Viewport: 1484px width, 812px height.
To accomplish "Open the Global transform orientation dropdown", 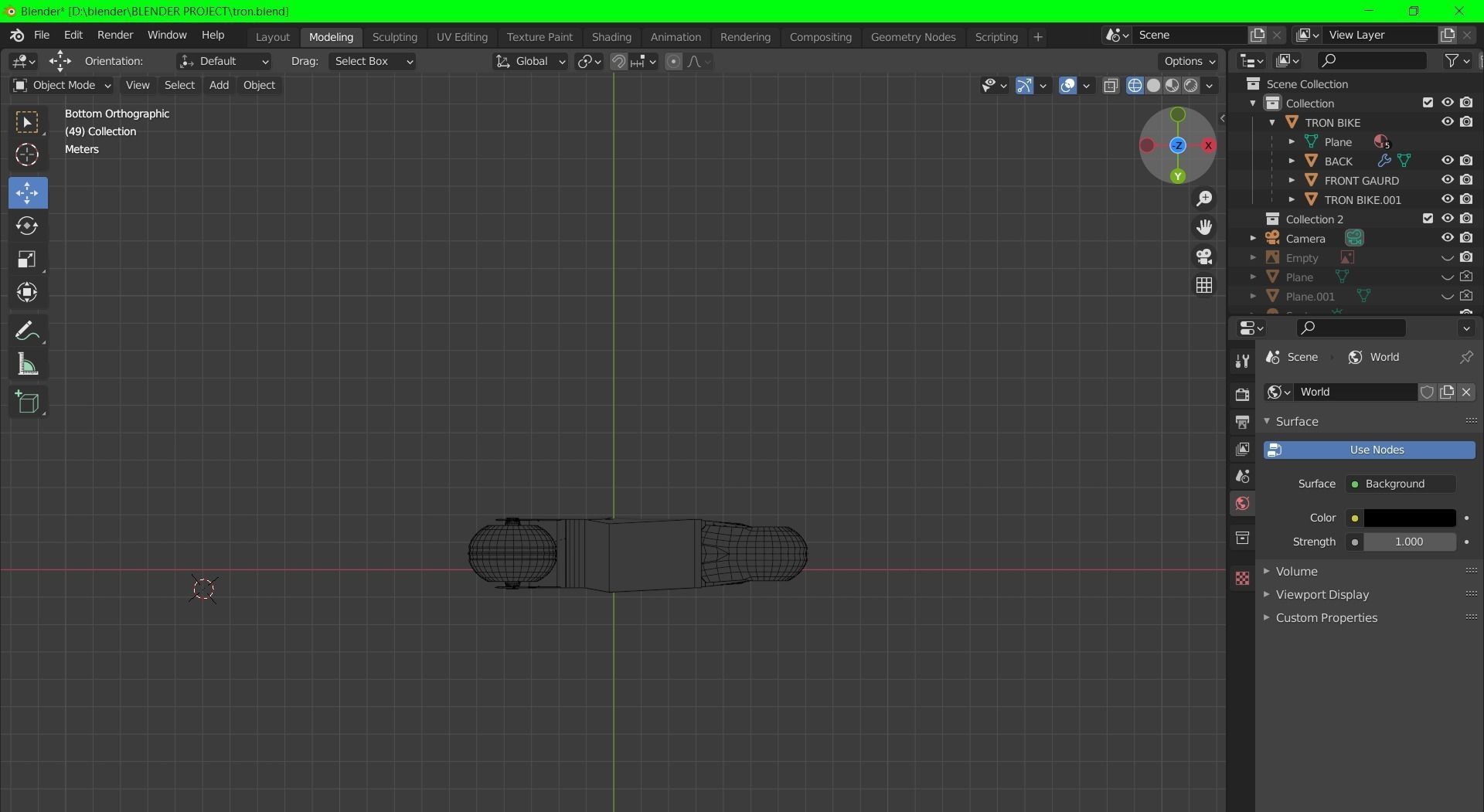I will [530, 61].
